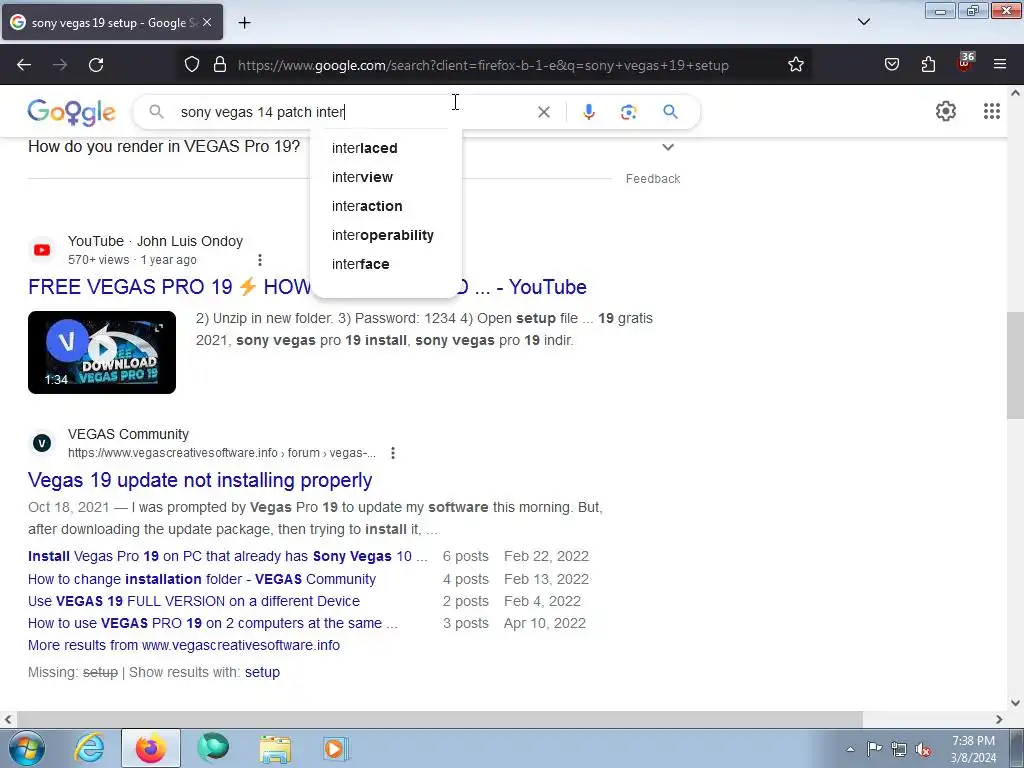Open the media player taskbar icon
Screen dimensions: 1024x768
[336, 748]
